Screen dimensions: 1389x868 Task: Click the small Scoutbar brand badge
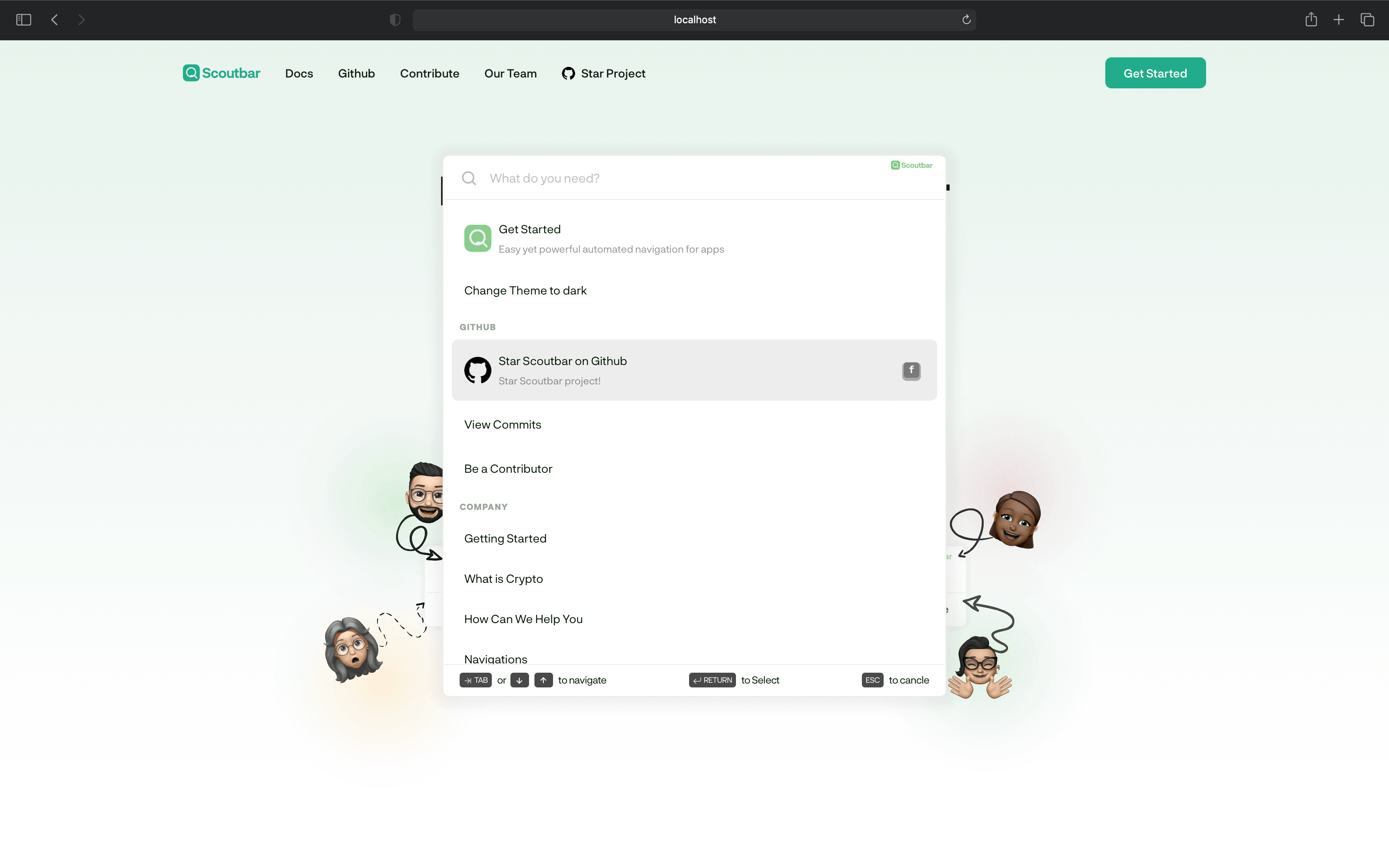pyautogui.click(x=912, y=165)
